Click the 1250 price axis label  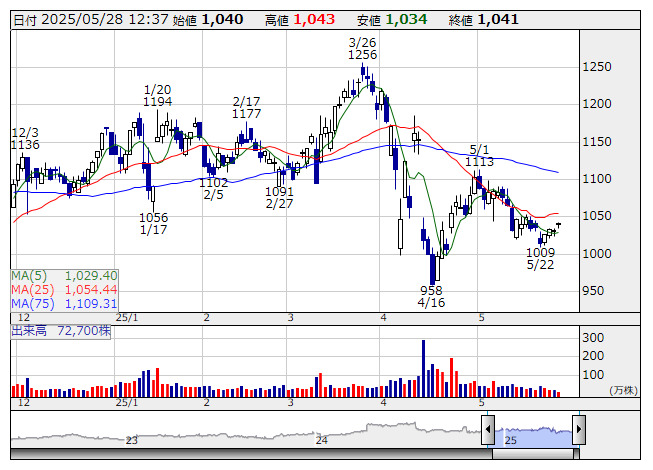click(x=597, y=67)
